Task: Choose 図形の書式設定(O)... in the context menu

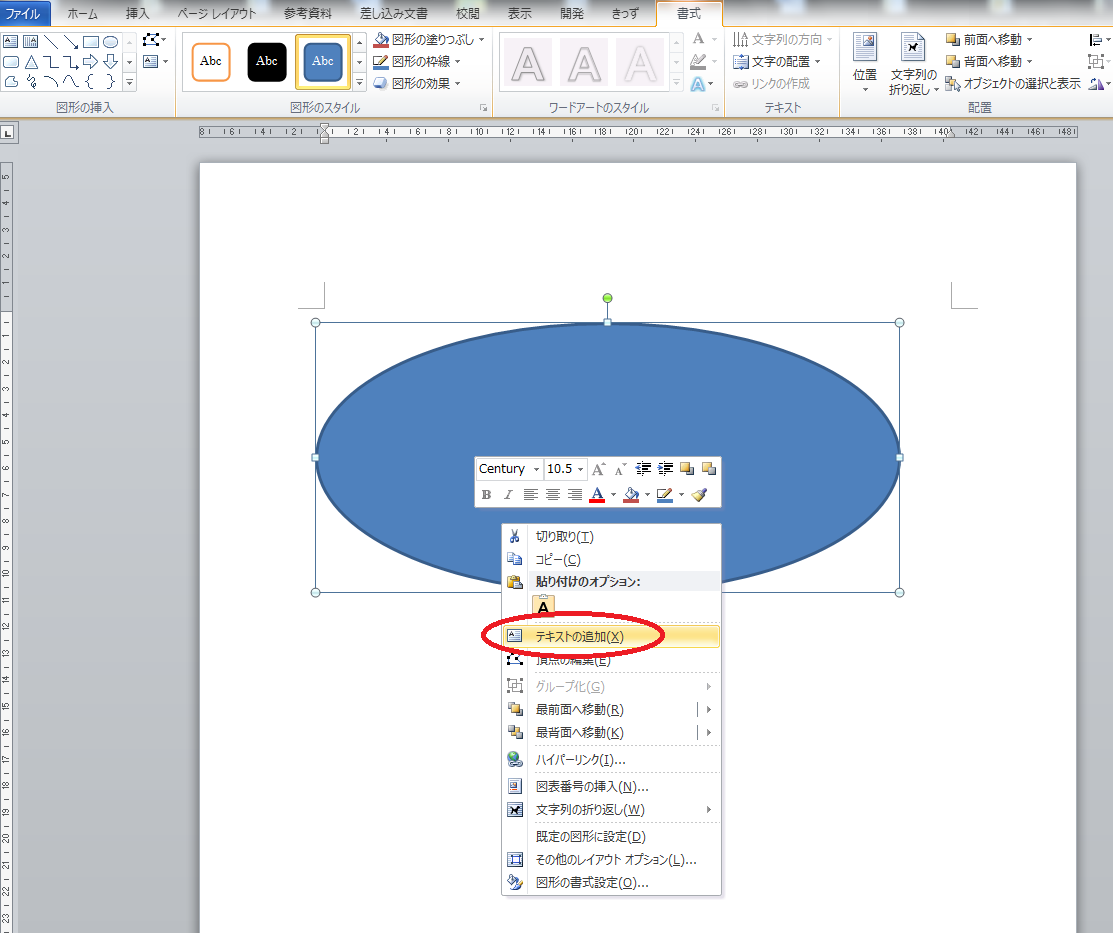Action: pyautogui.click(x=610, y=883)
